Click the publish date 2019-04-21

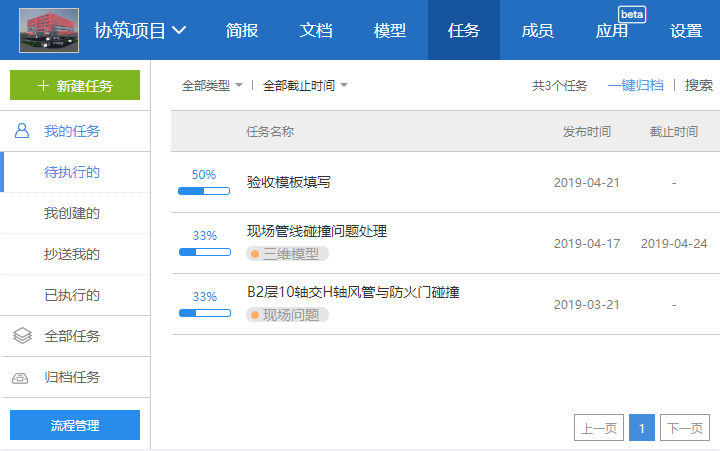pyautogui.click(x=587, y=183)
